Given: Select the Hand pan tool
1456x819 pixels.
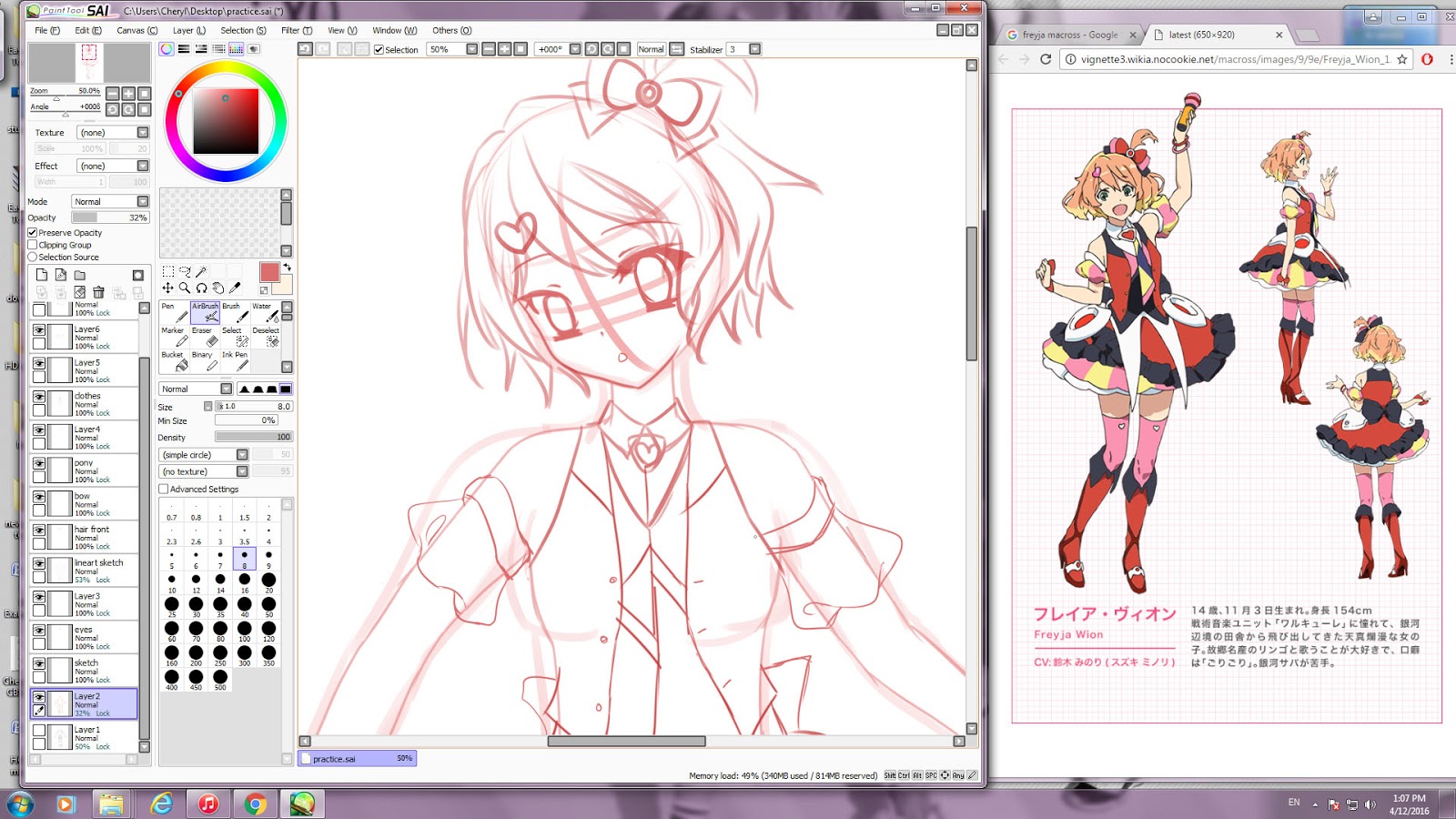Looking at the screenshot, I should [x=218, y=288].
